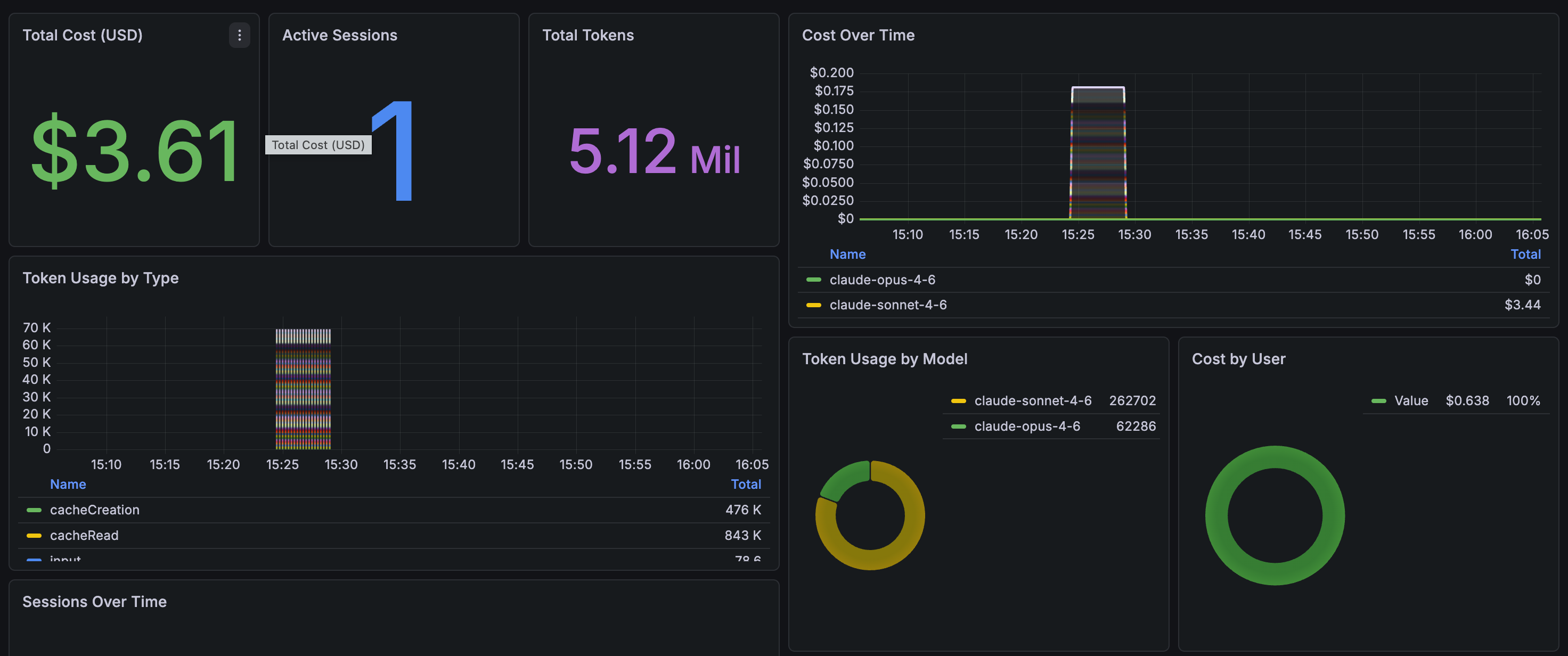Image resolution: width=1568 pixels, height=656 pixels.
Task: Open the Total Cost panel kebab menu
Action: click(x=239, y=35)
